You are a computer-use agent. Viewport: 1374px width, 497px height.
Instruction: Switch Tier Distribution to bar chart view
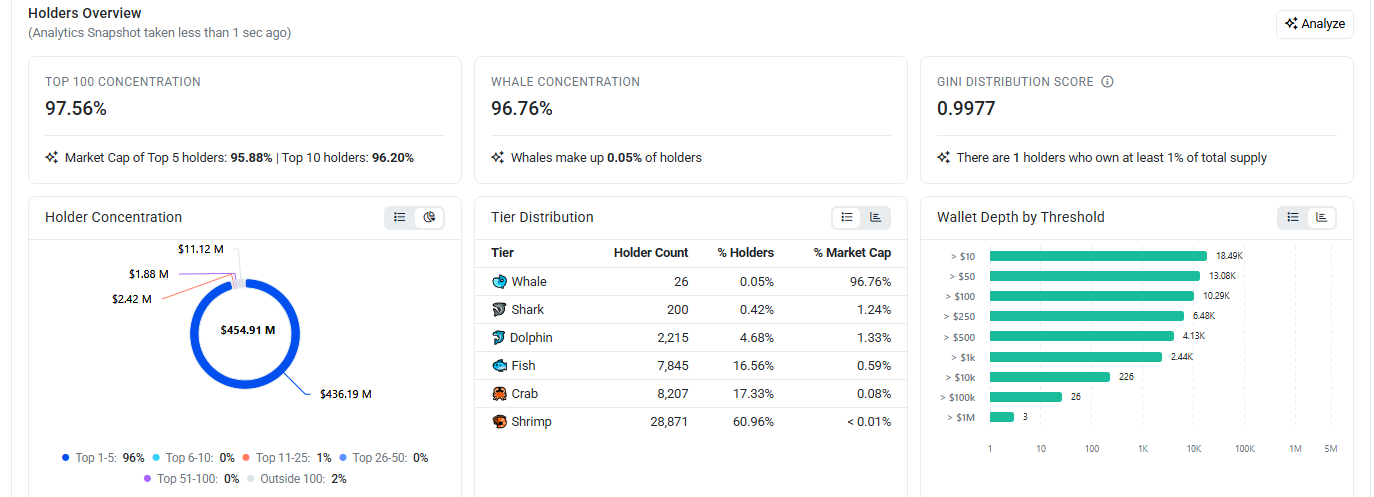click(876, 217)
